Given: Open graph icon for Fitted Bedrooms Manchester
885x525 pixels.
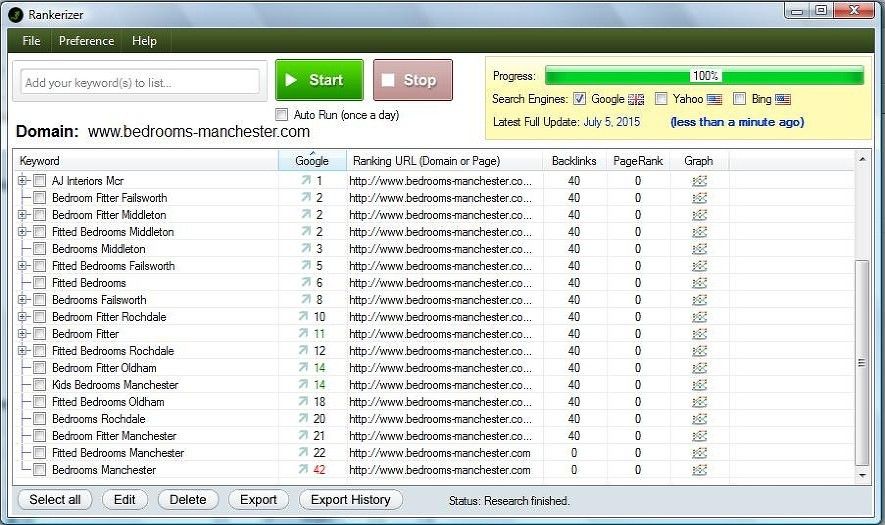Looking at the screenshot, I should 699,453.
